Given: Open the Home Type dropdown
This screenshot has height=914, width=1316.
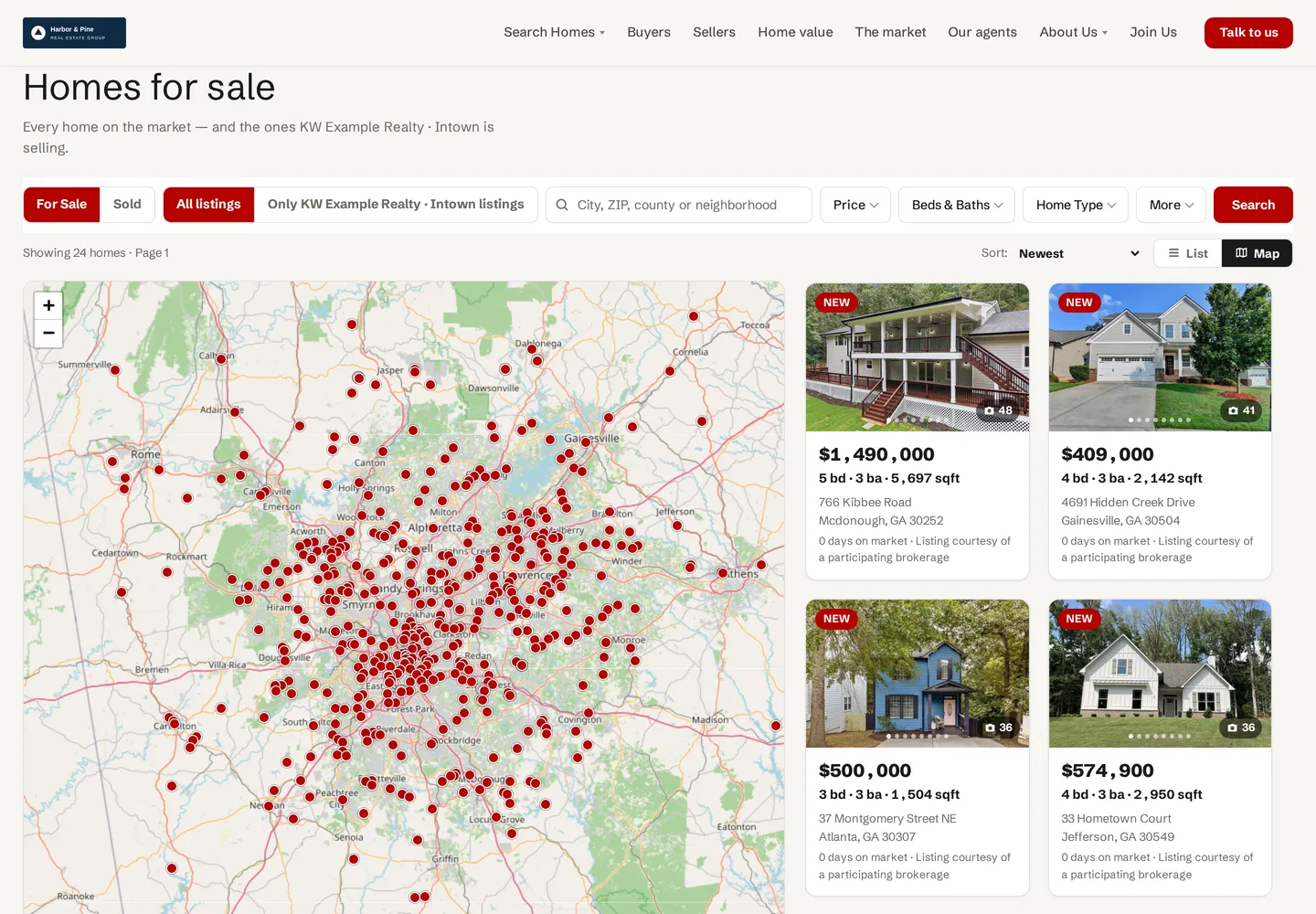Looking at the screenshot, I should [1076, 205].
